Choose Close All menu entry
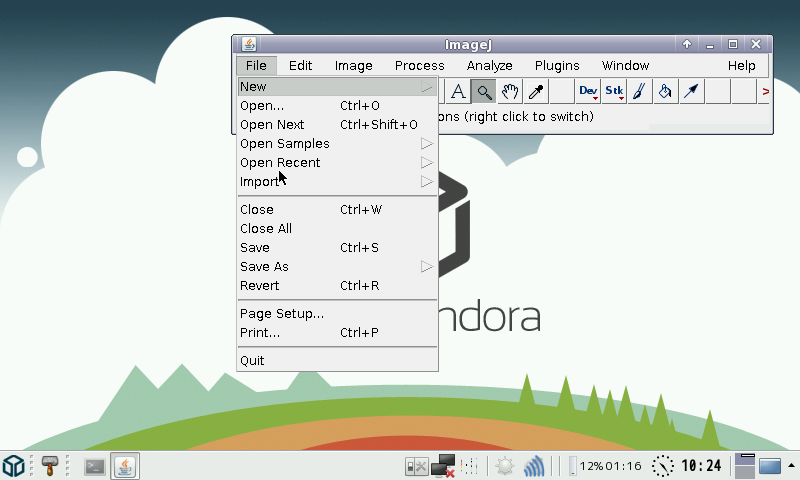The width and height of the screenshot is (800, 480). tap(337, 229)
